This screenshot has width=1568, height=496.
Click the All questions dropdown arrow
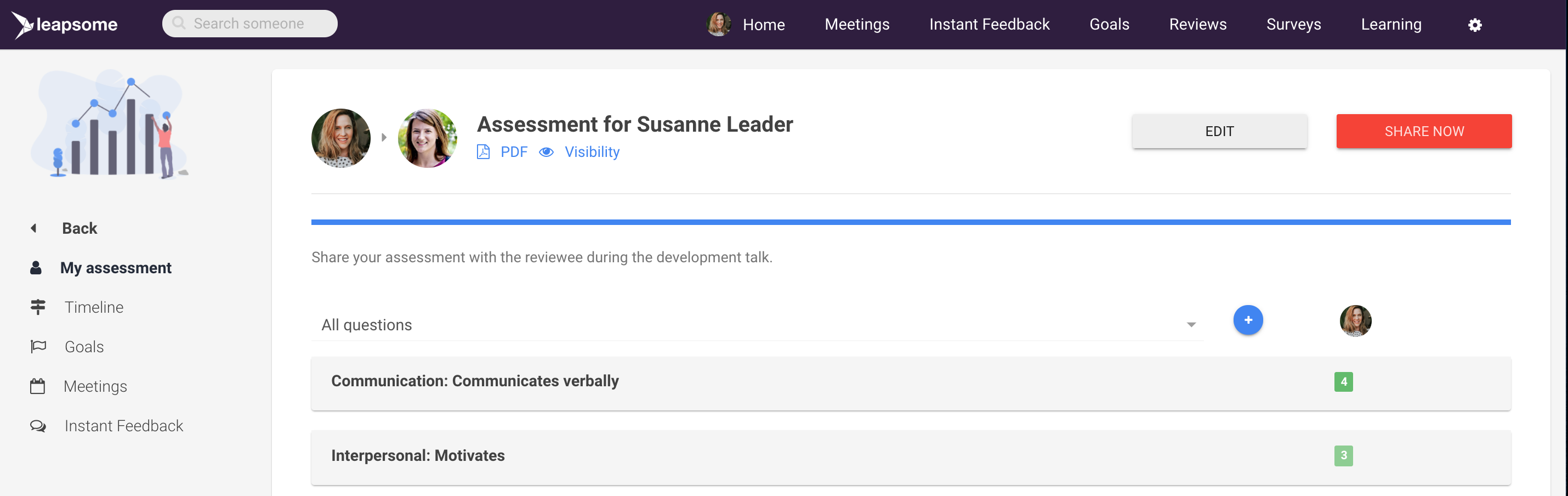pos(1191,325)
